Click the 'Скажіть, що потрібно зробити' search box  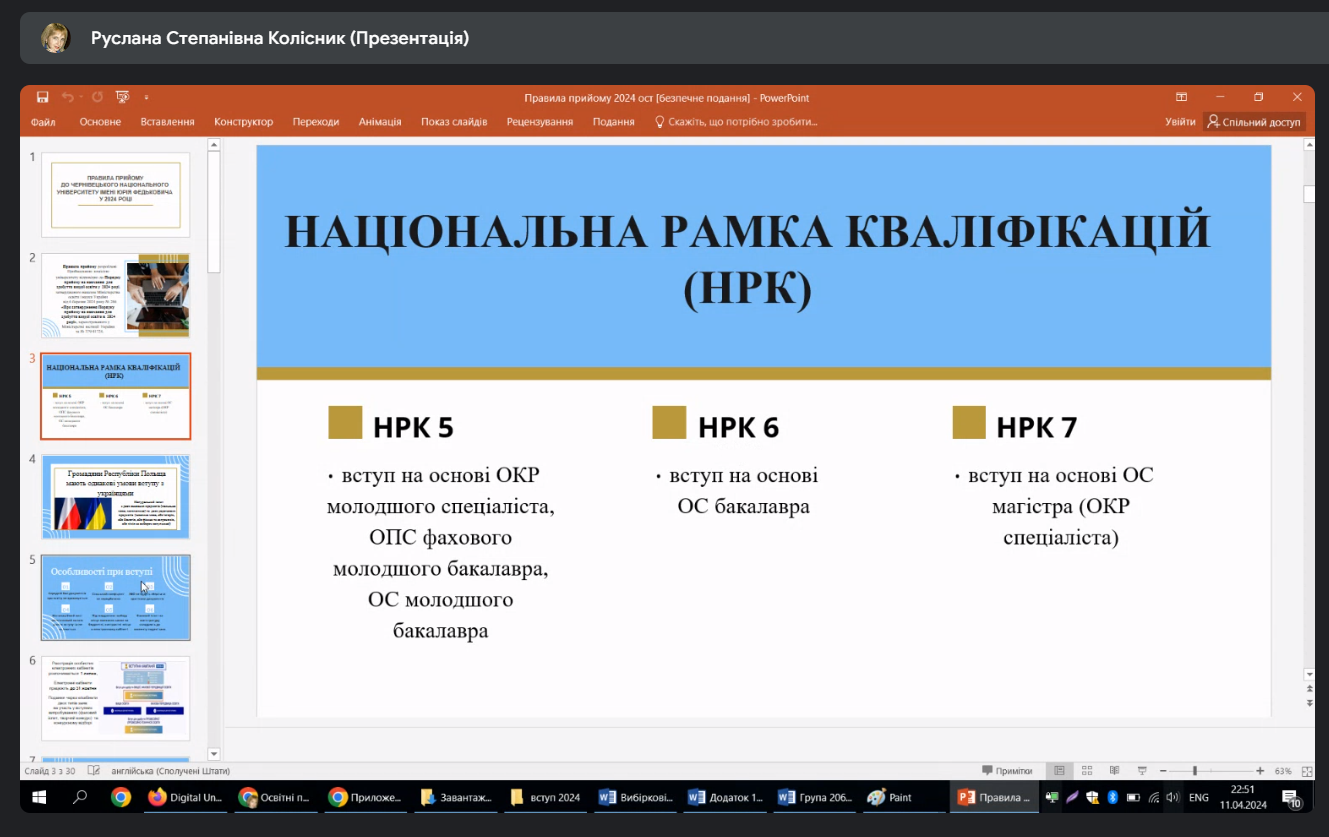point(736,122)
